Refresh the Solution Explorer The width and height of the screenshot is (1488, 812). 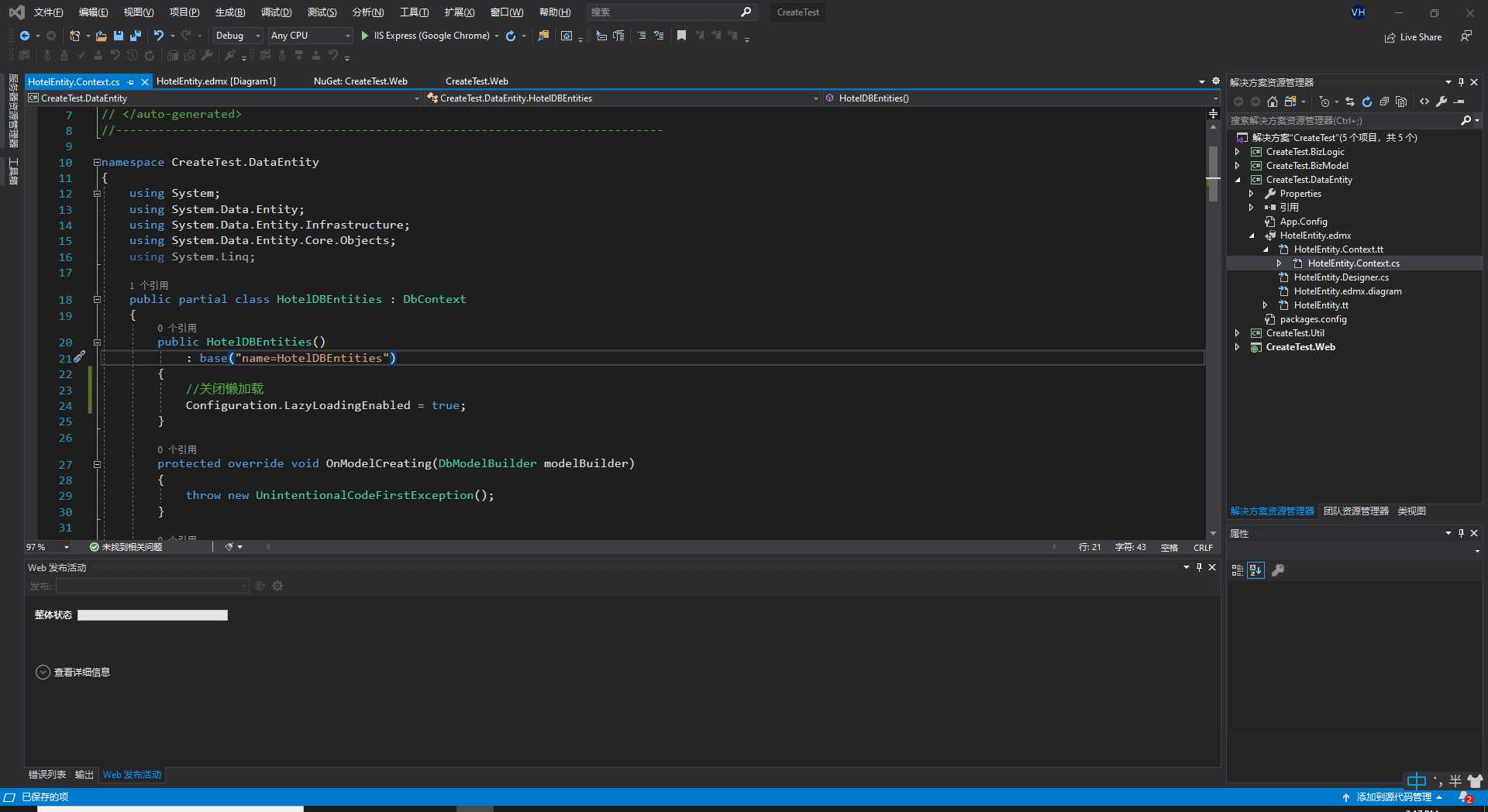(x=1367, y=101)
